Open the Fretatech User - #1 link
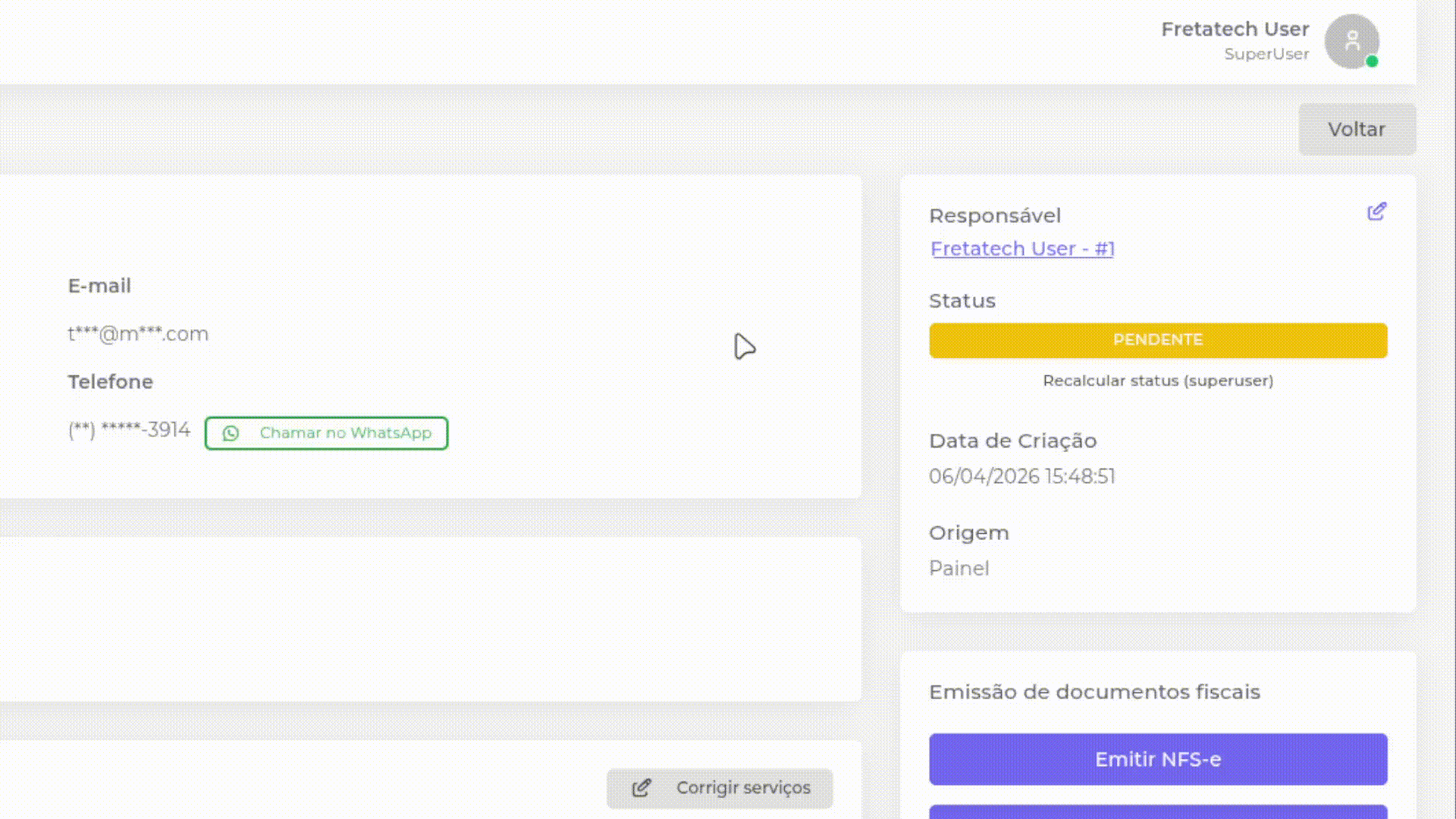The width and height of the screenshot is (1456, 819). tap(1022, 249)
